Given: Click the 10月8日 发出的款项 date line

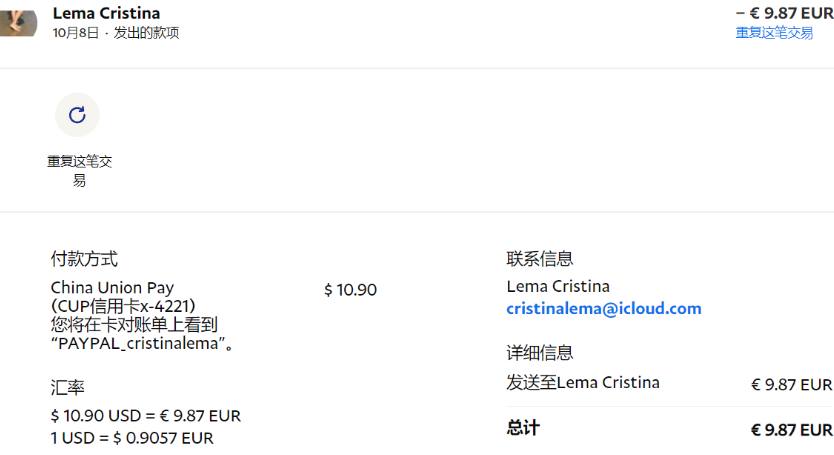Looking at the screenshot, I should [116, 33].
